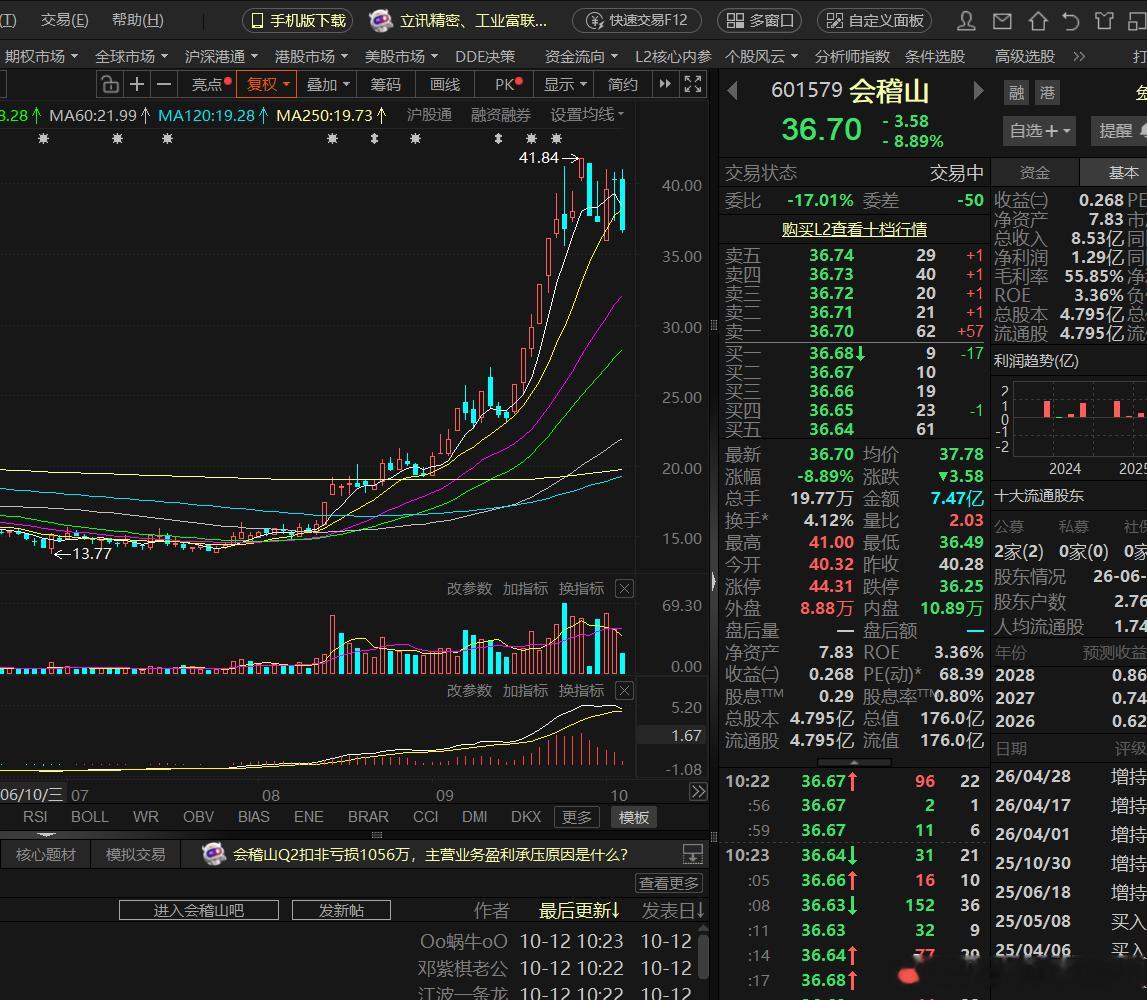This screenshot has height=1000, width=1147.
Task: Click 购买L2查看十档行情 link
Action: pos(854,229)
